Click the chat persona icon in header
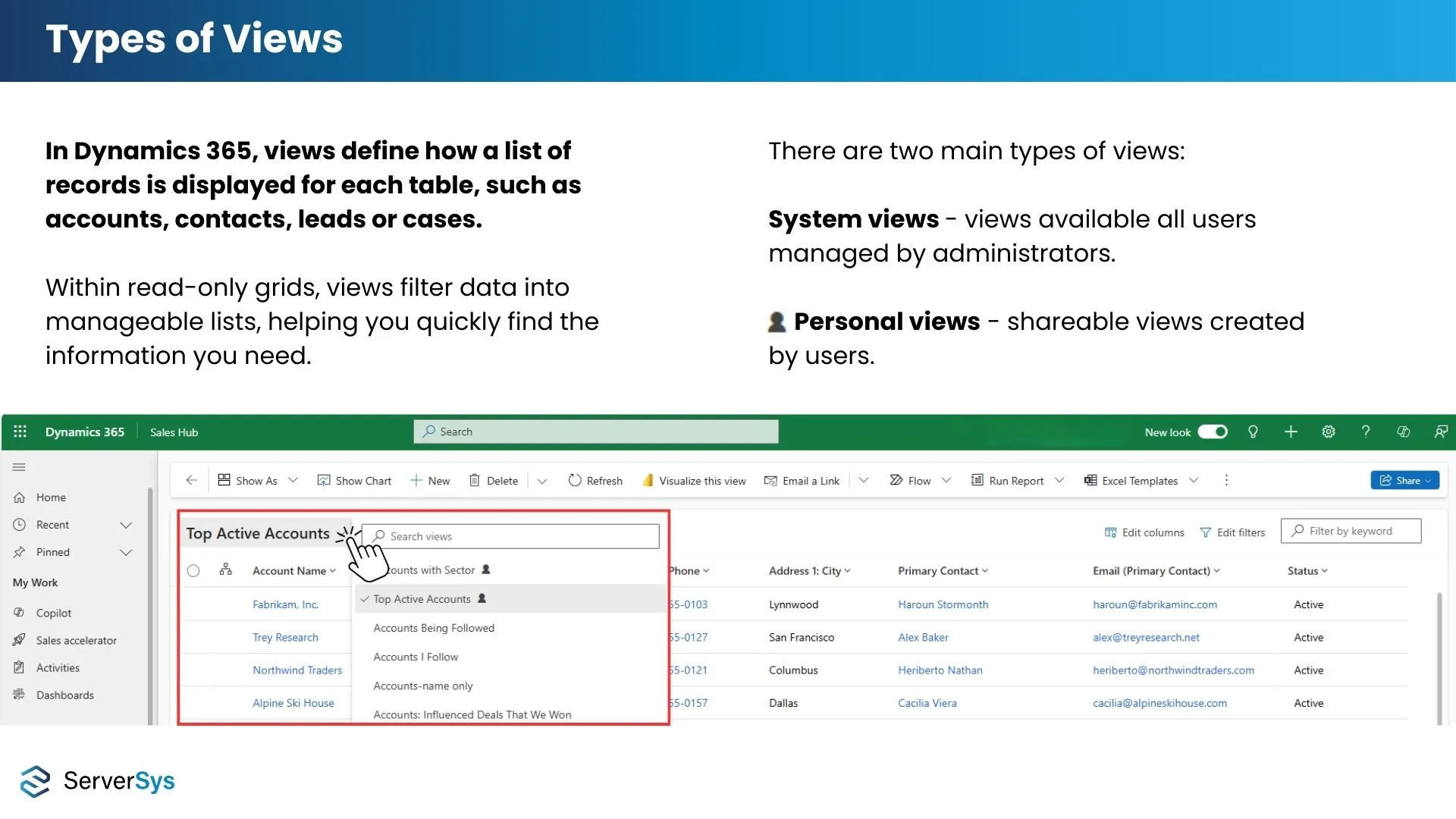The height and width of the screenshot is (819, 1456). click(x=1441, y=431)
